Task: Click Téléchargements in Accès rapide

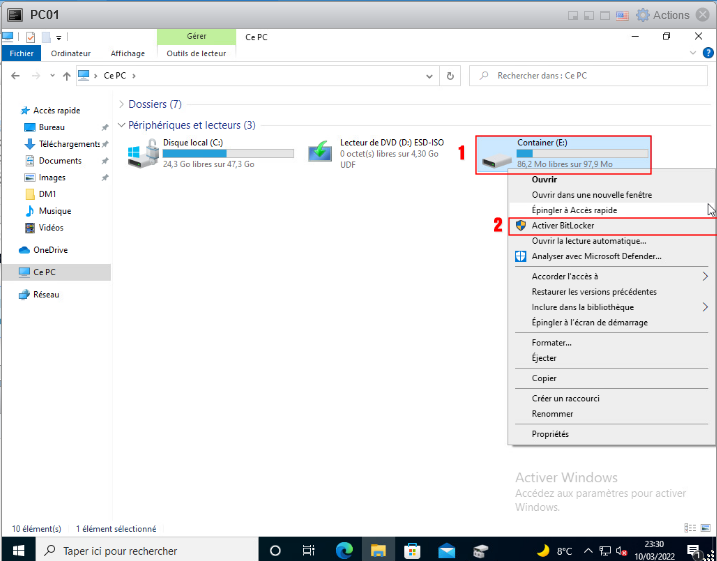Action: 68,144
